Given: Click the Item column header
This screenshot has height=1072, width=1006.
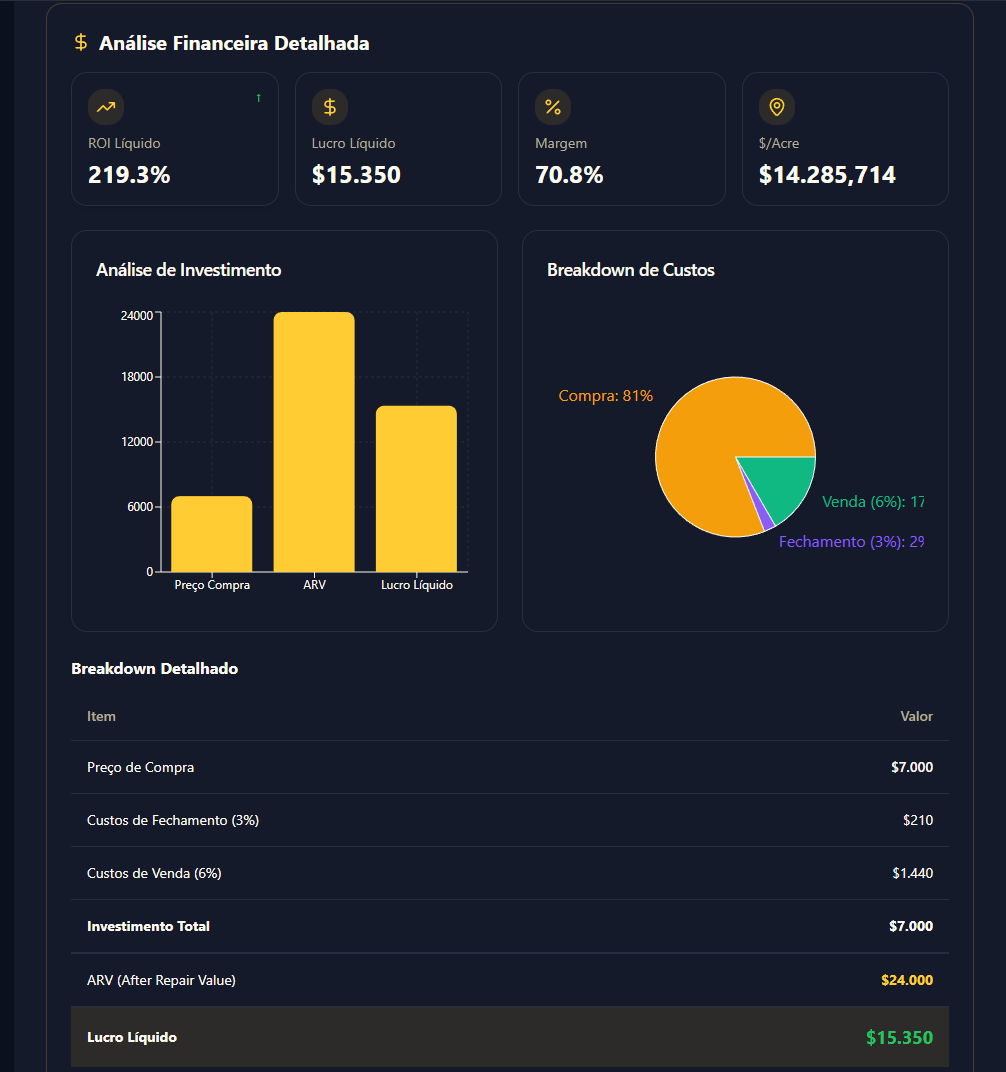Looking at the screenshot, I should tap(101, 716).
